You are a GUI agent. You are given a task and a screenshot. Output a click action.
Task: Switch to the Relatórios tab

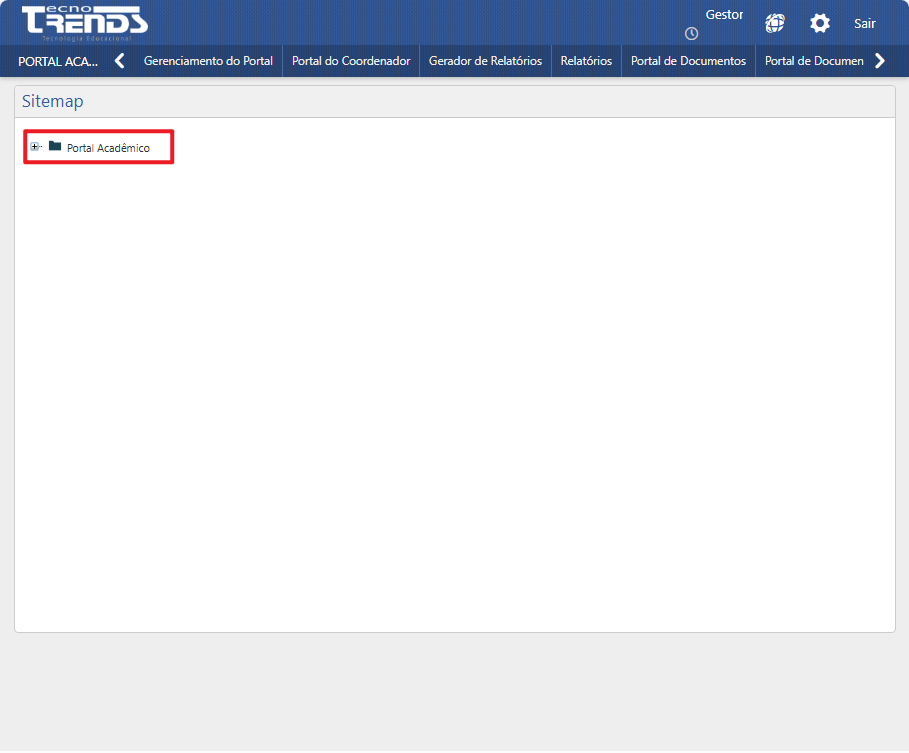click(x=586, y=60)
